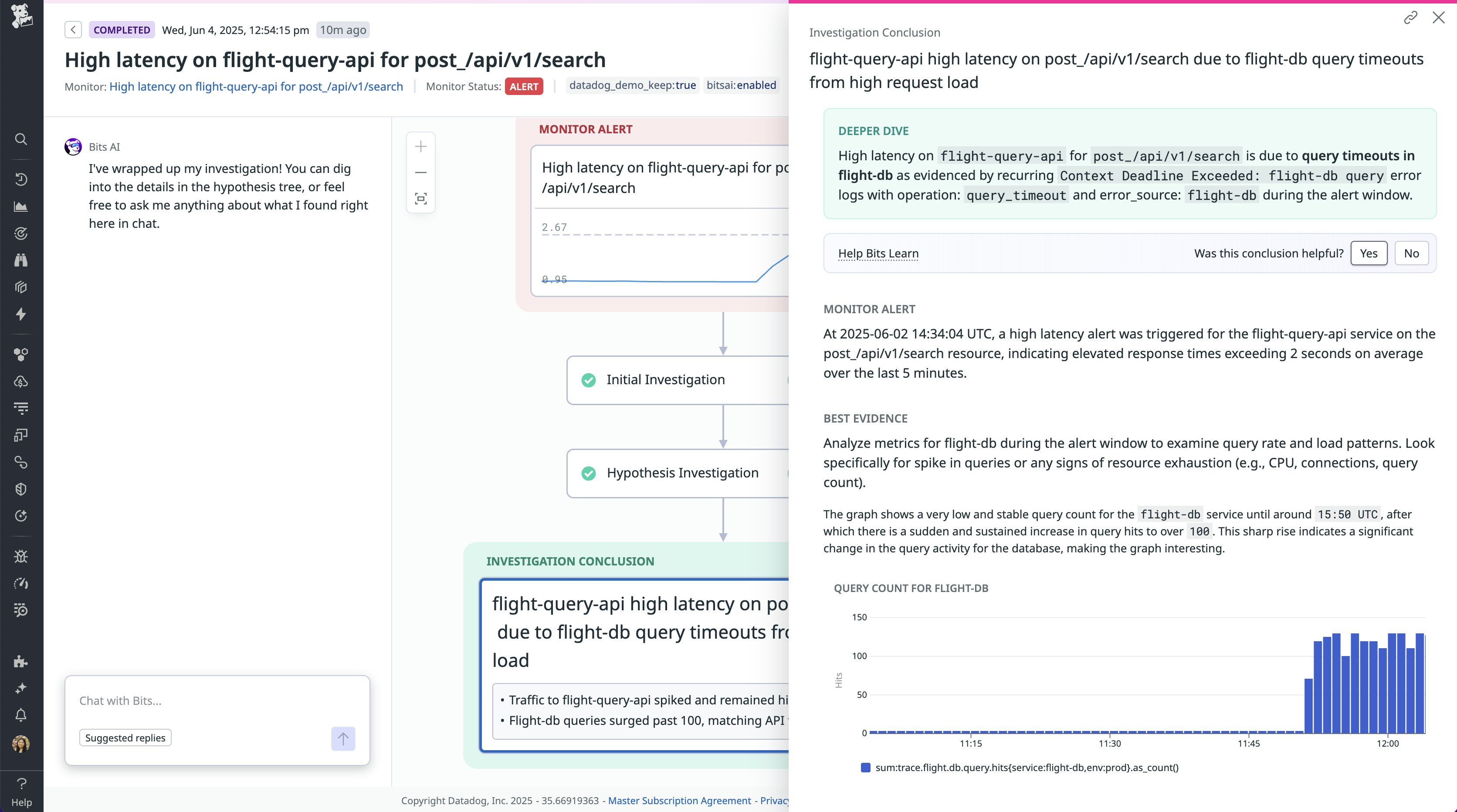Send the chat message to Bits

coord(343,738)
